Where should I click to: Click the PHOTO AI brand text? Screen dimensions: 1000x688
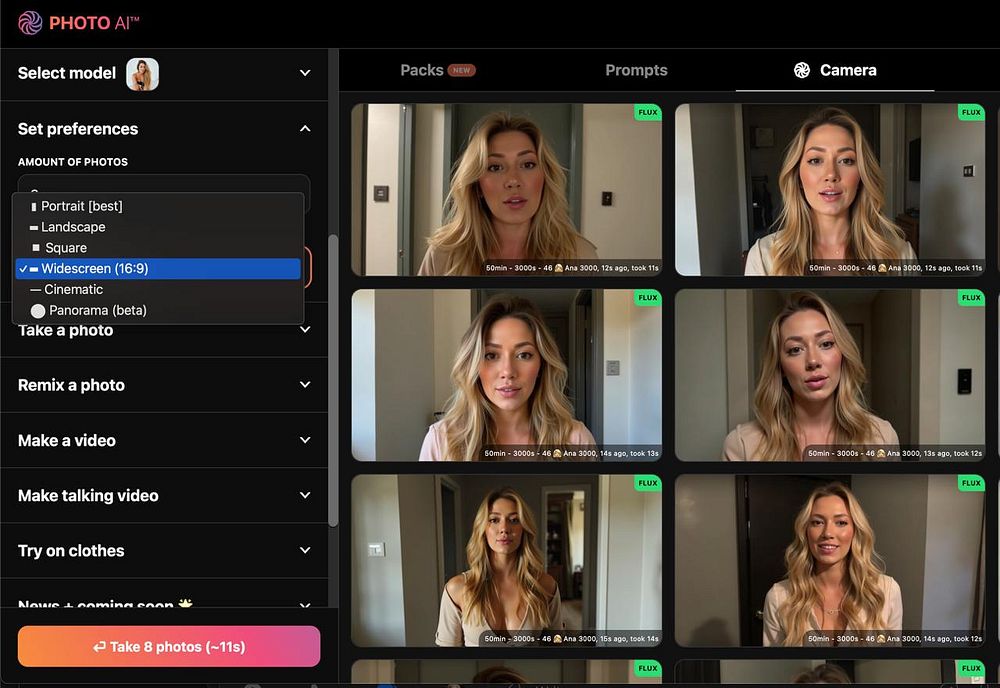tap(94, 23)
